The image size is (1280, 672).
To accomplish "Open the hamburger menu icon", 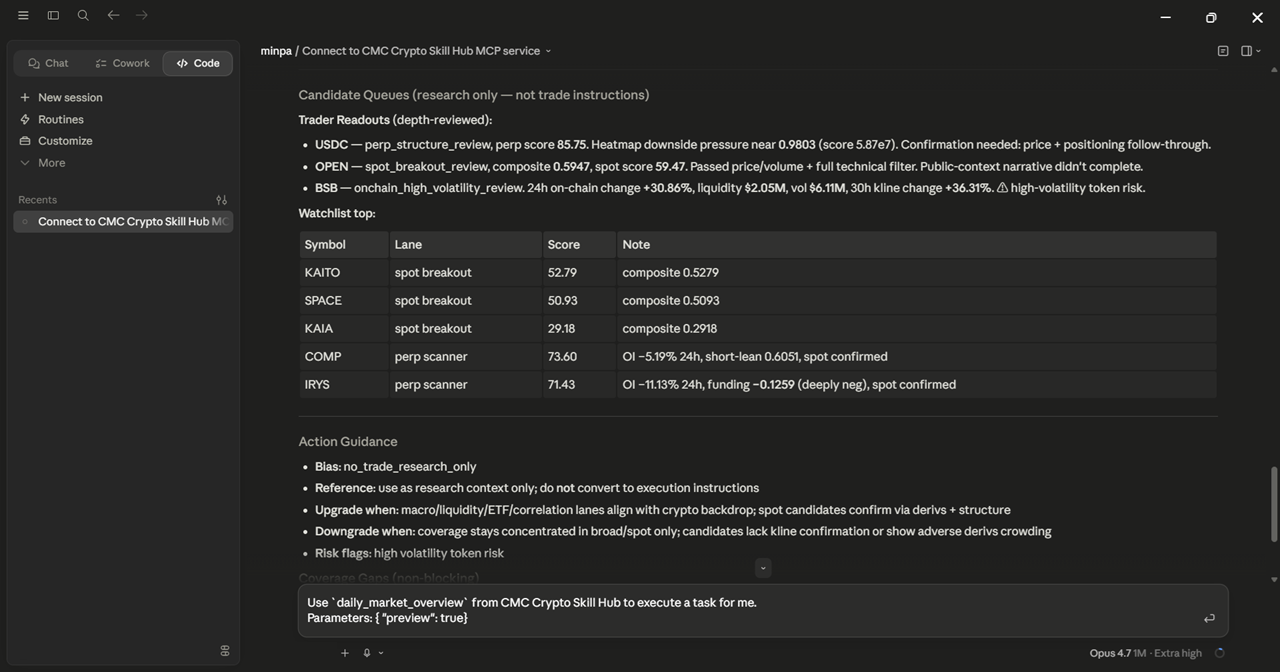I will pos(23,15).
